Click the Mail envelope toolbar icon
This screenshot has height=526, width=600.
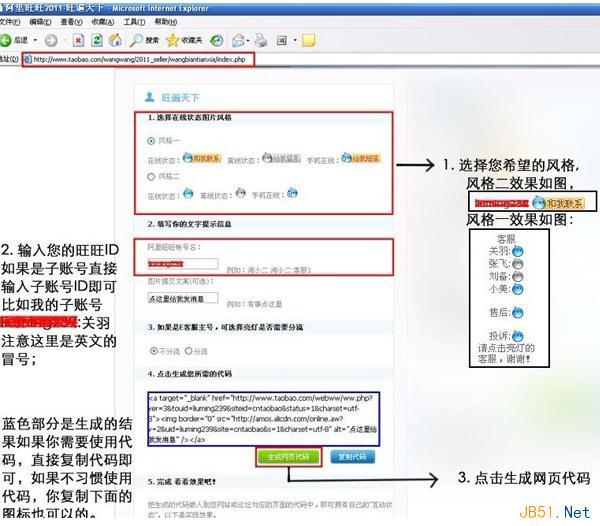tap(238, 40)
